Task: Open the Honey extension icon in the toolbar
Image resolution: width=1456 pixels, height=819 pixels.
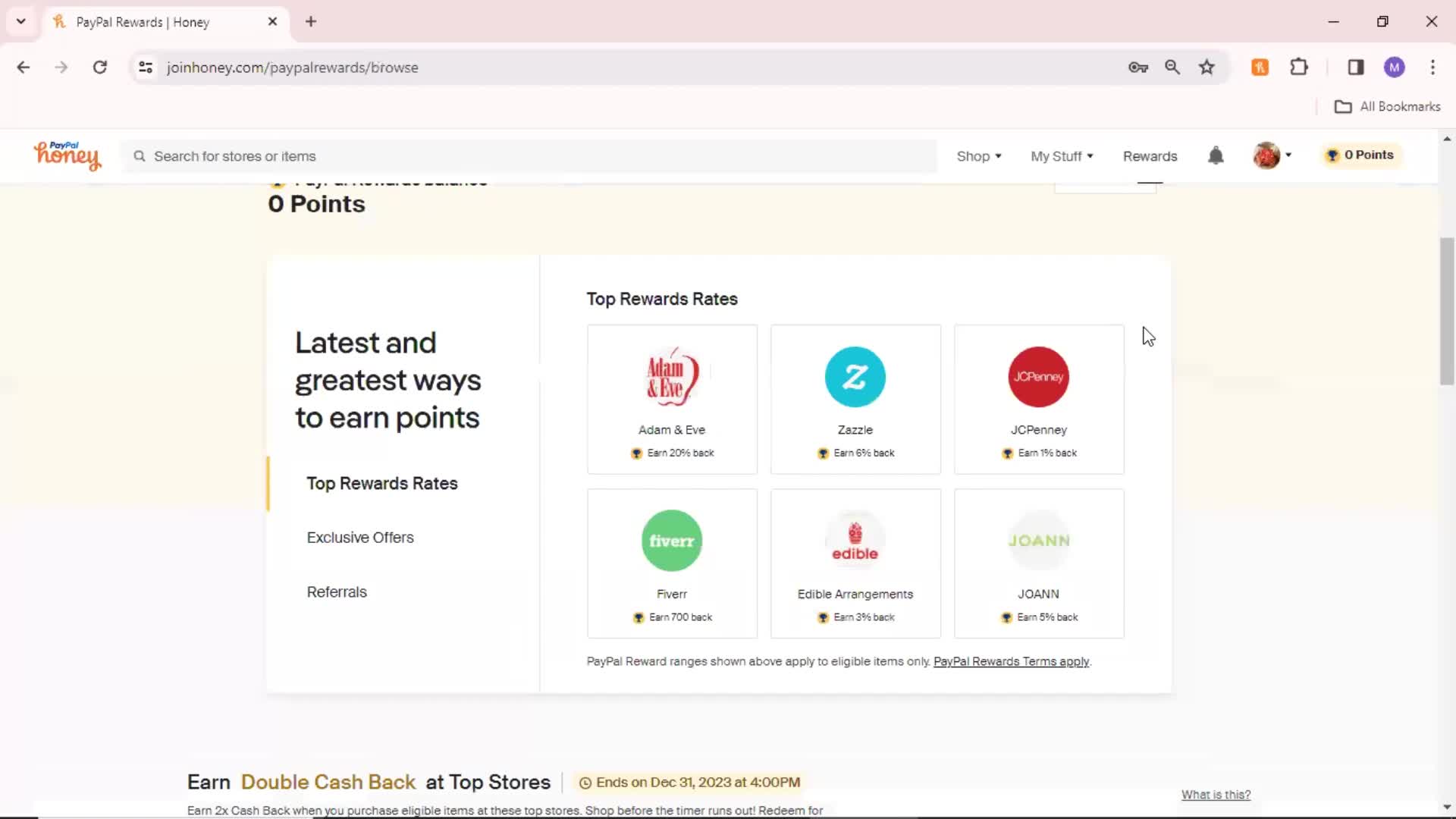Action: point(1260,67)
